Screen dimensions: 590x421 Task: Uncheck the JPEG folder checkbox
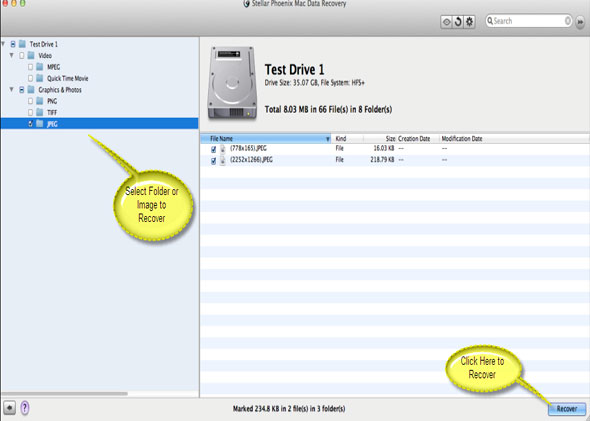pyautogui.click(x=30, y=123)
